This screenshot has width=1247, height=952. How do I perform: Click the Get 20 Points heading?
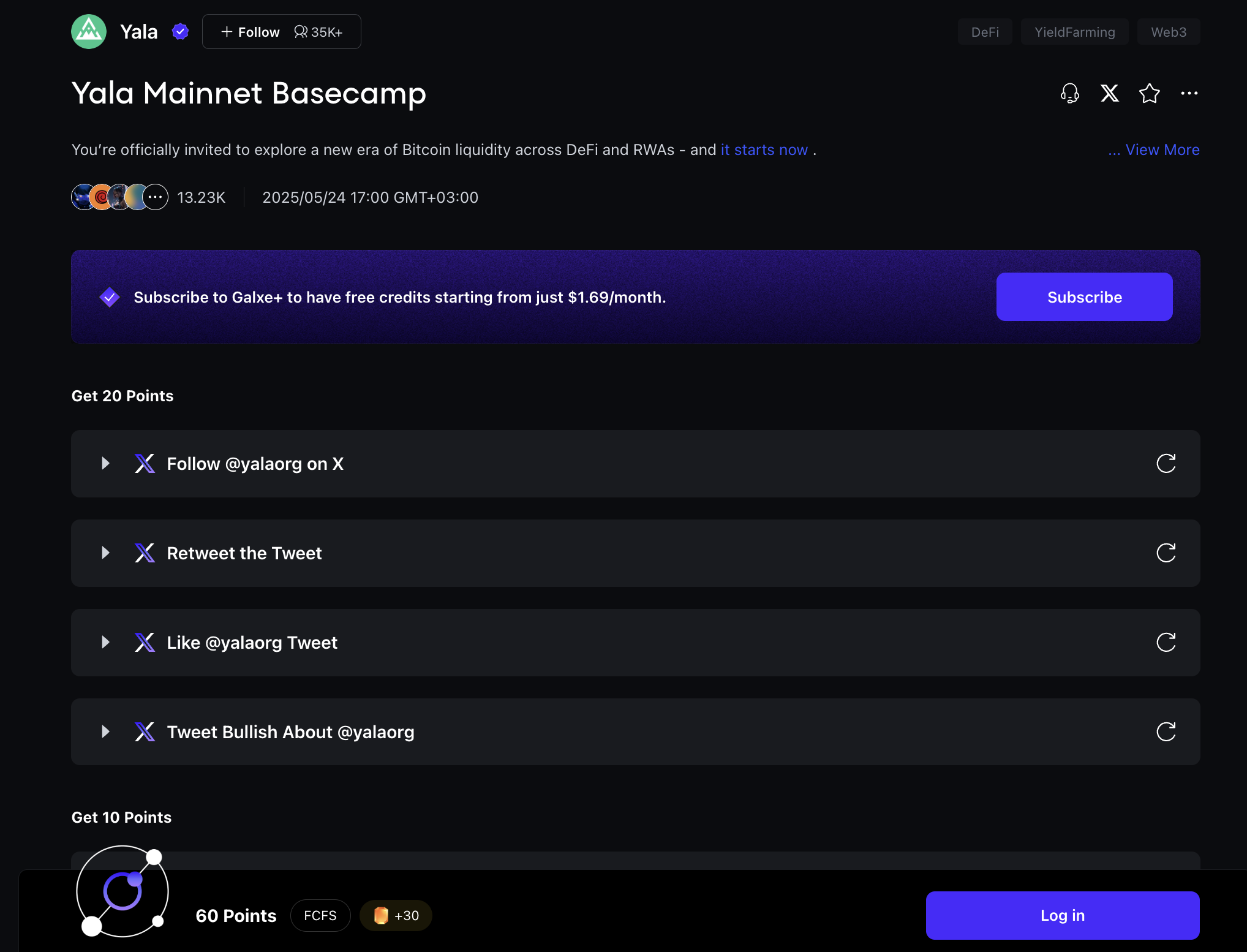122,396
